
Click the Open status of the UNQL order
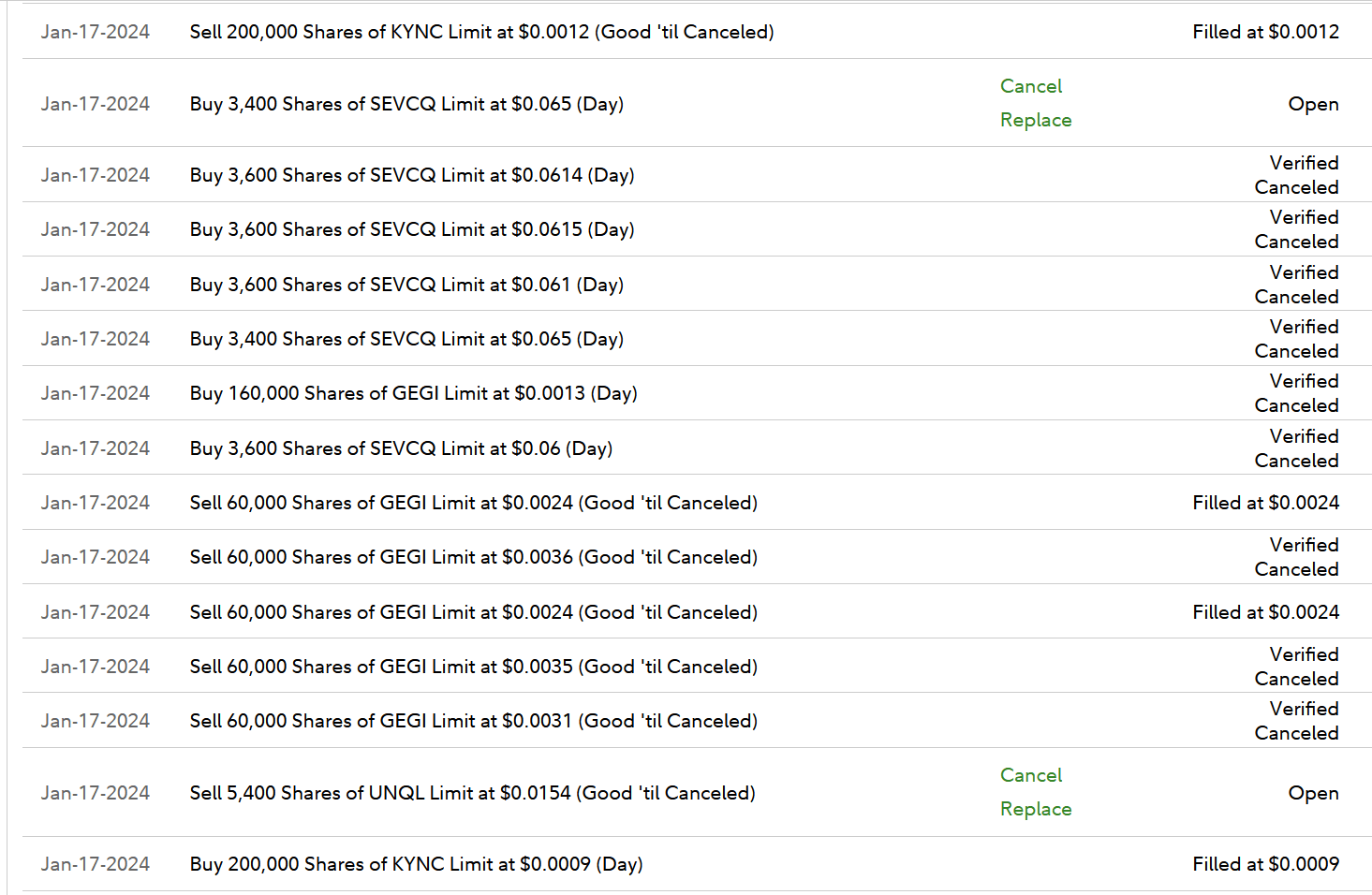pos(1313,793)
